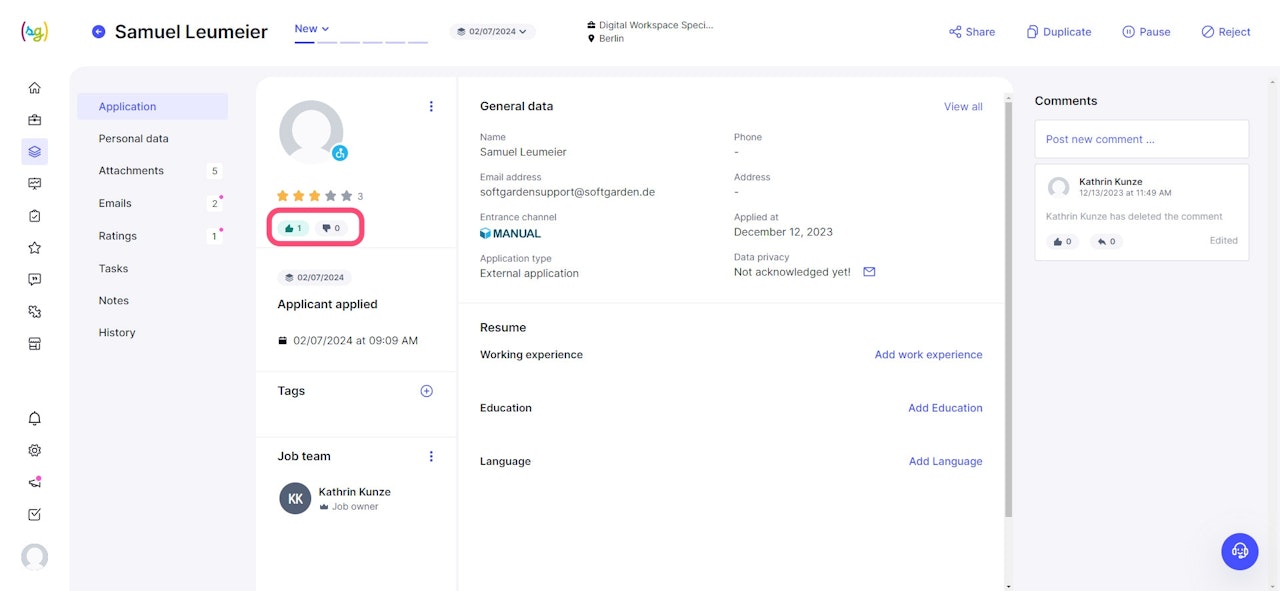Open the 02/07/2024 date dropdown
Screen dimensions: 1280x591
pos(492,32)
